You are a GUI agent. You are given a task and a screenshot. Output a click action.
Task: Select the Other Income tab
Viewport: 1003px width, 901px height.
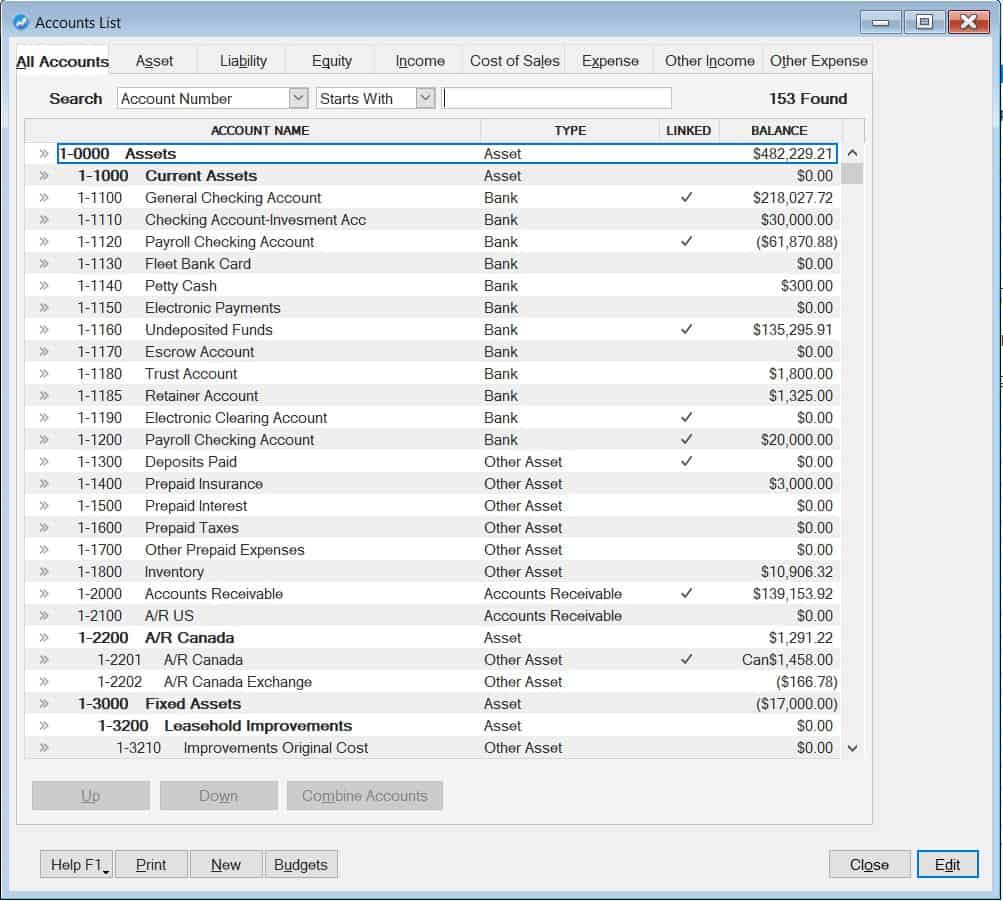[709, 61]
